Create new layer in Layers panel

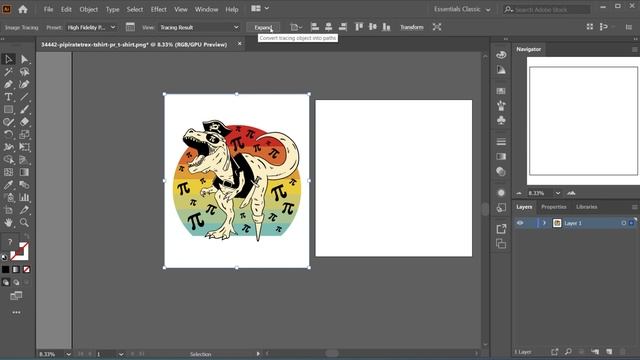click(609, 351)
